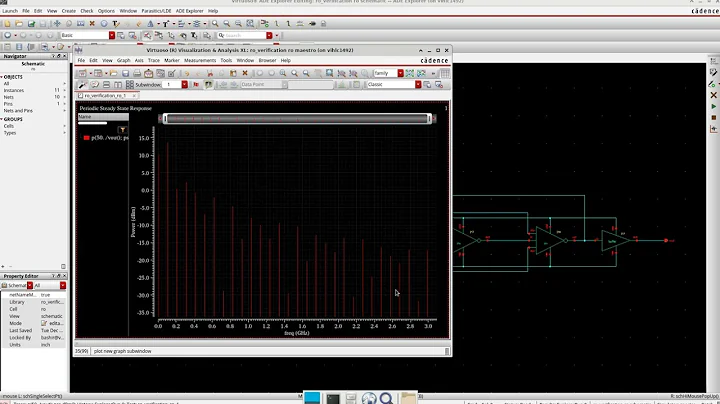Click the fit-graph icon in Visualization toolbar
Image resolution: width=720 pixels, height=404 pixels.
click(x=329, y=73)
